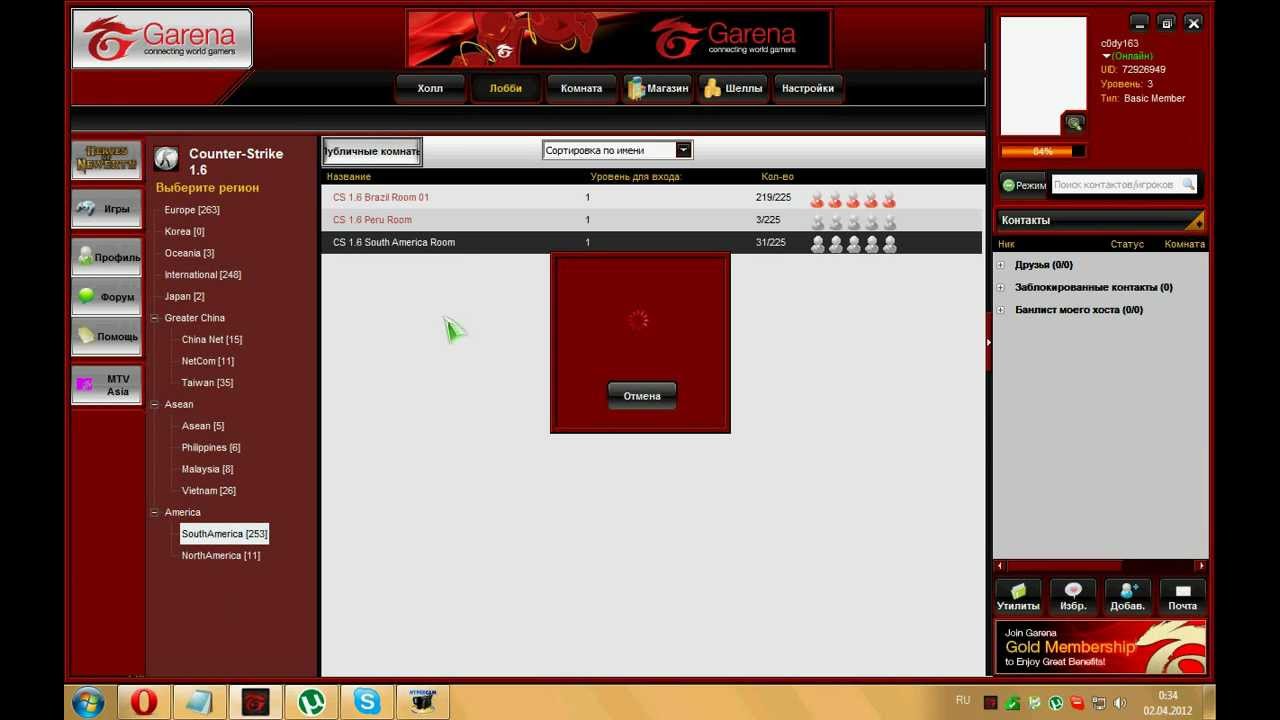
Task: Open Почта (Mail) in the contacts panel
Action: click(x=1183, y=596)
